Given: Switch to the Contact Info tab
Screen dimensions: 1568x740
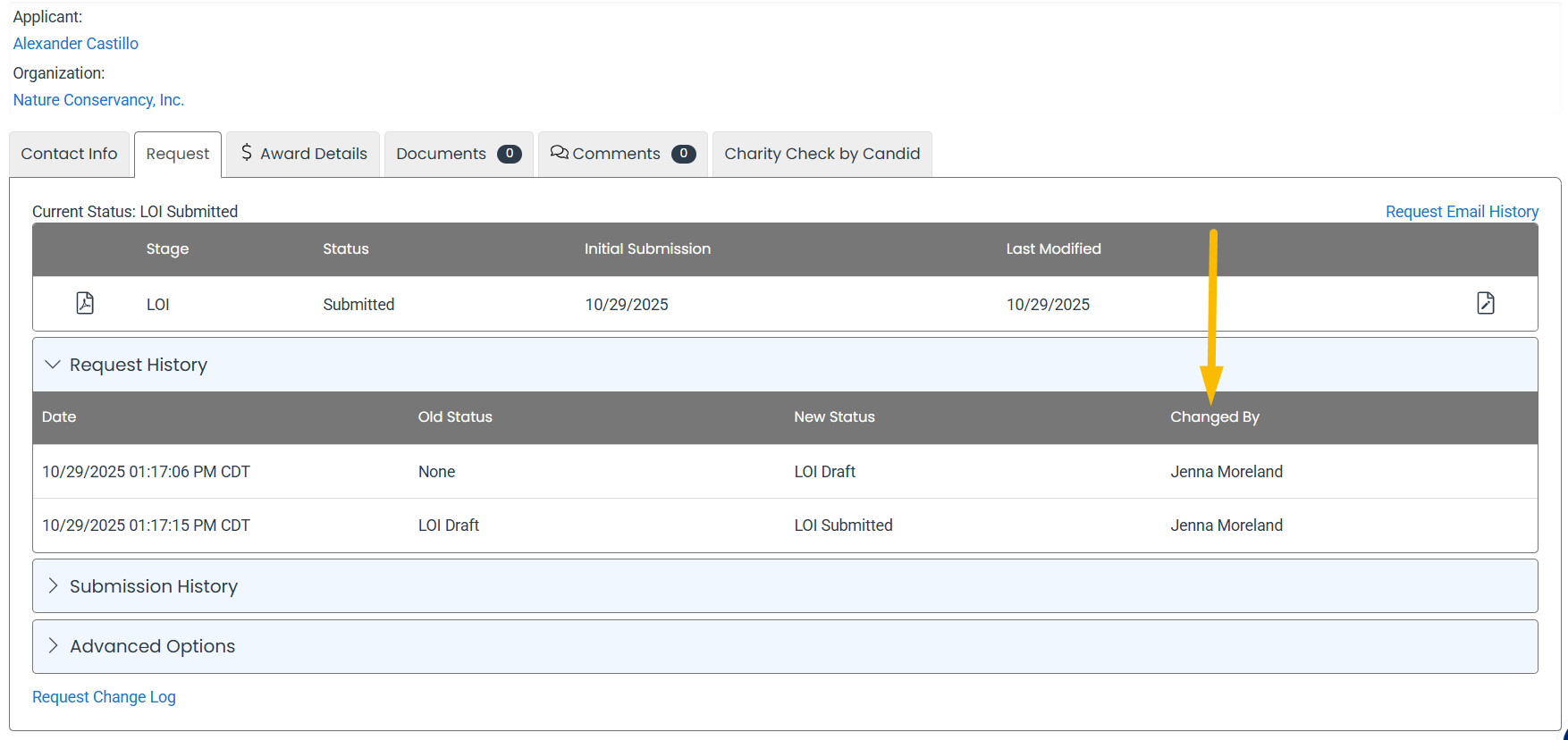Looking at the screenshot, I should coord(69,154).
